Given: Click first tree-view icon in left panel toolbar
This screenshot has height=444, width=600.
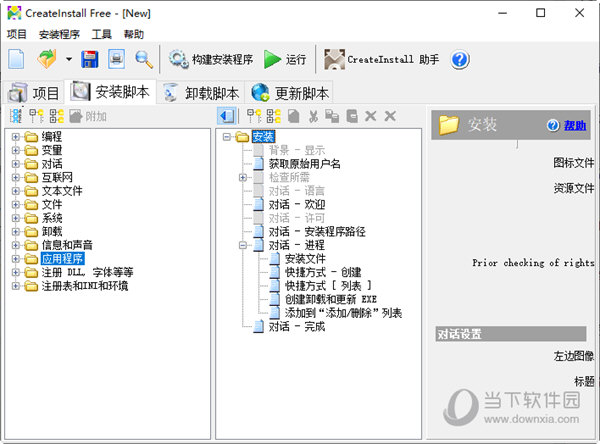Looking at the screenshot, I should (x=16, y=116).
